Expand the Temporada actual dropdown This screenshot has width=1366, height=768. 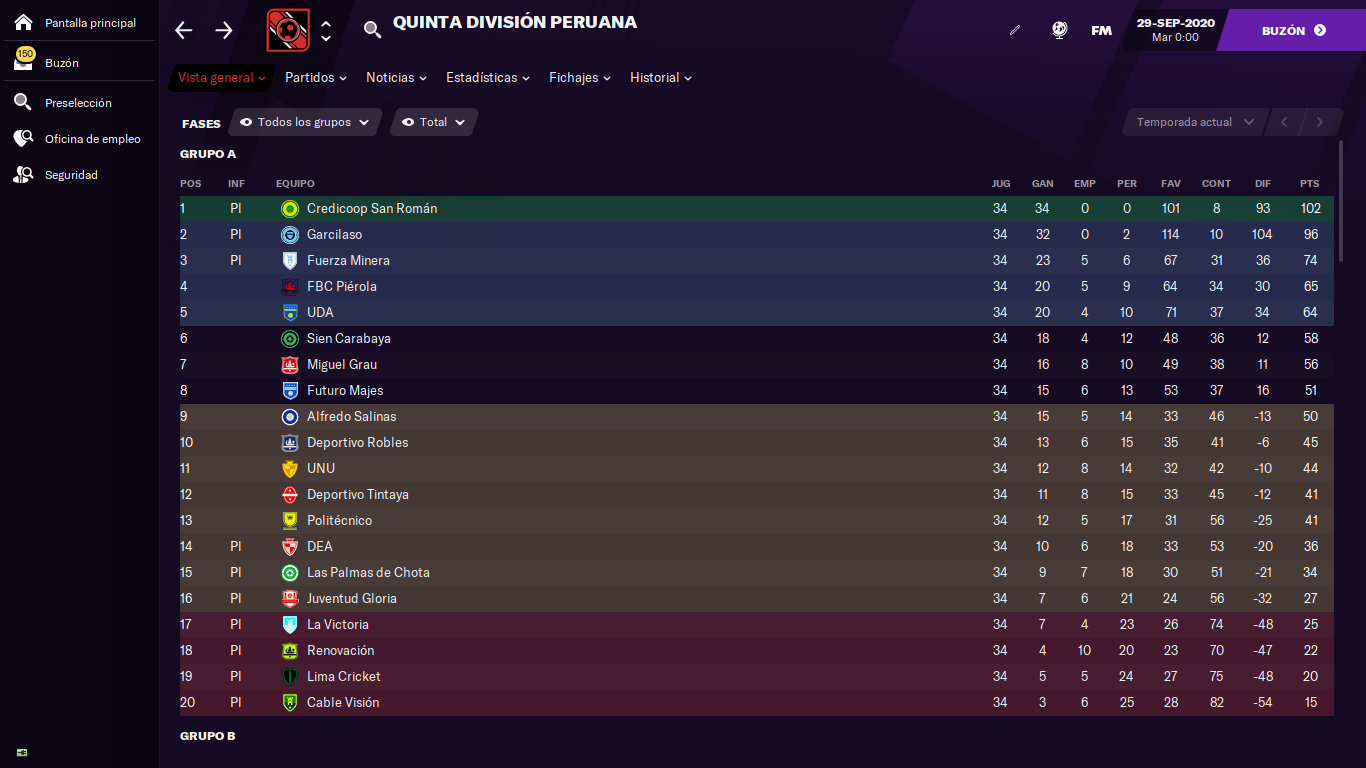1195,122
